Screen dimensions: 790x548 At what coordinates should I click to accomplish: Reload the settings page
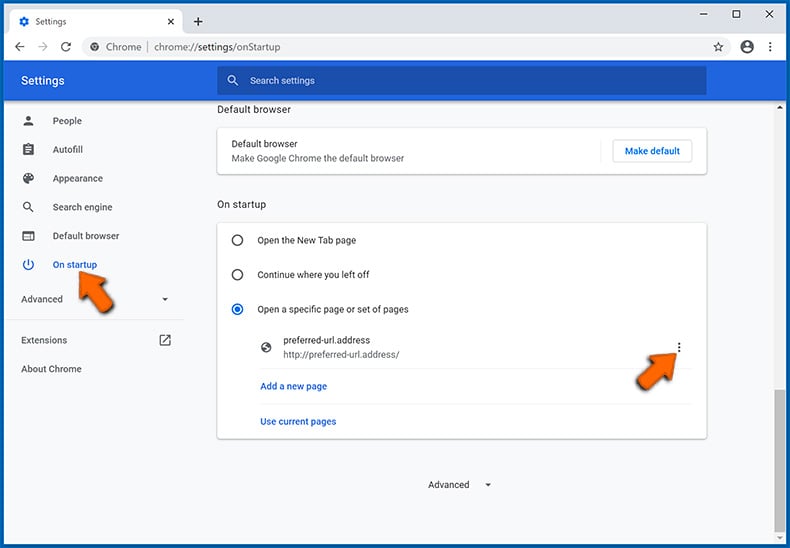coord(66,47)
